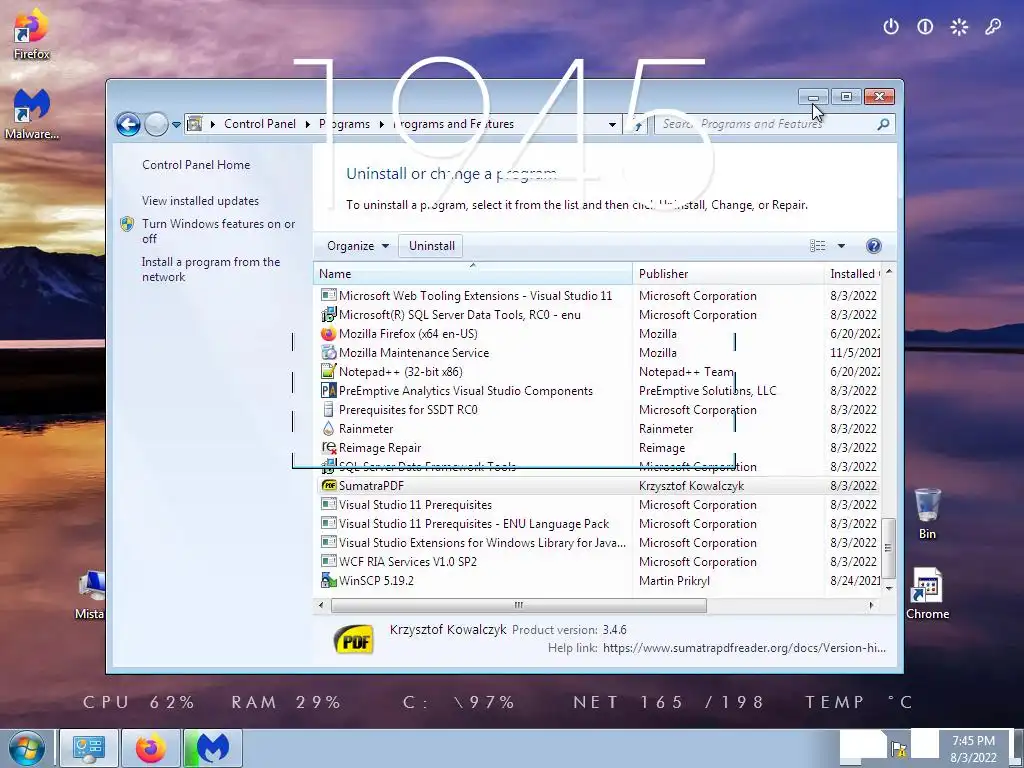Click the Rainmeter power icon on desktop
This screenshot has width=1024, height=768.
pos(891,27)
